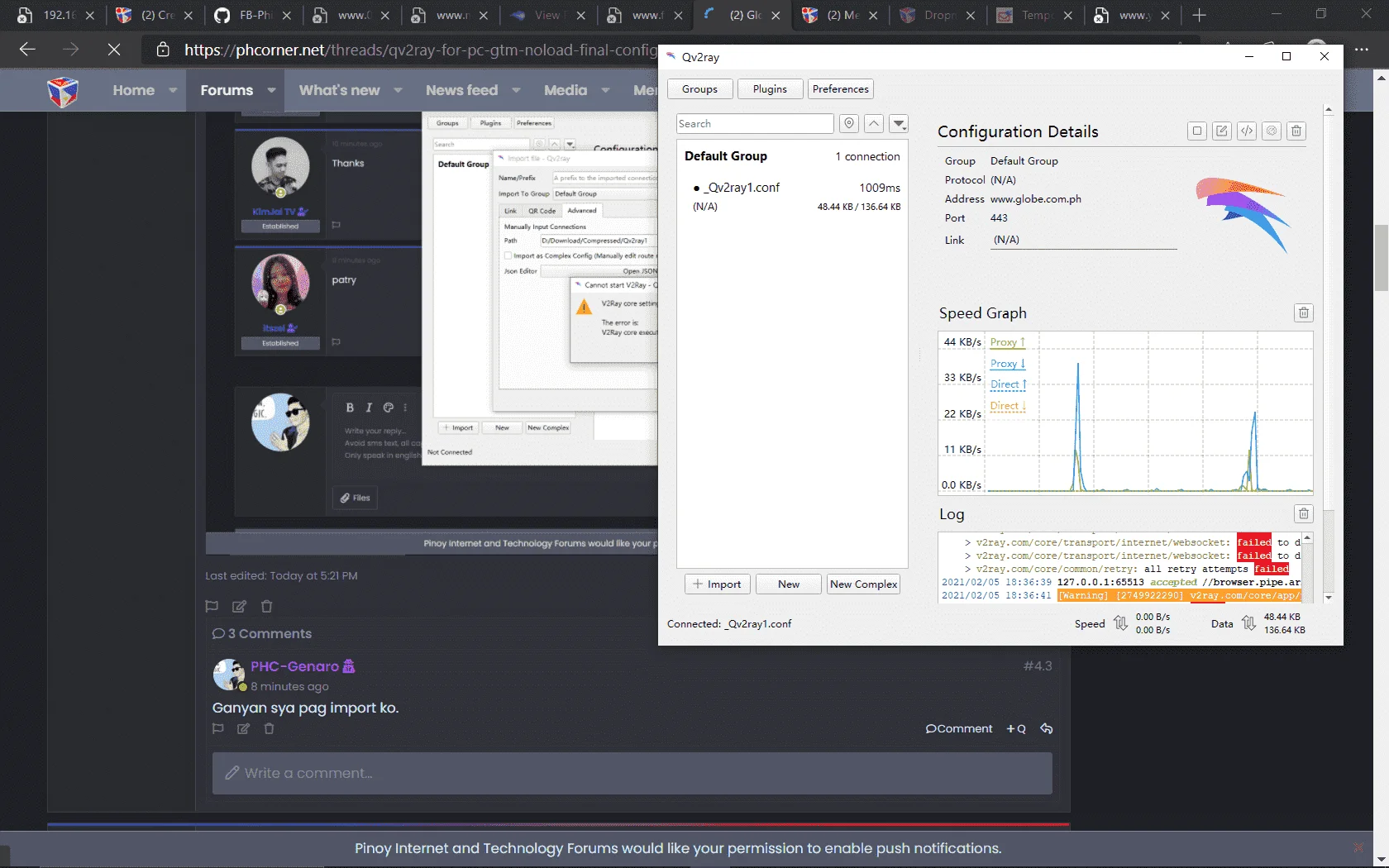Edit PHC-Genaro's comment with pencil icon
This screenshot has width=1389, height=868.
click(x=243, y=728)
